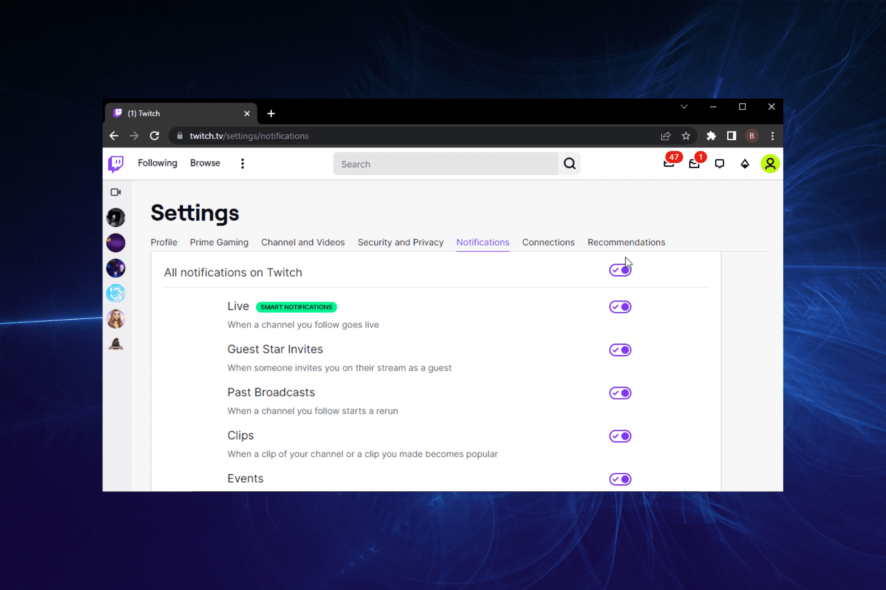This screenshot has width=886, height=590.
Task: Expand the followed channels sidebar
Action: pos(116,192)
